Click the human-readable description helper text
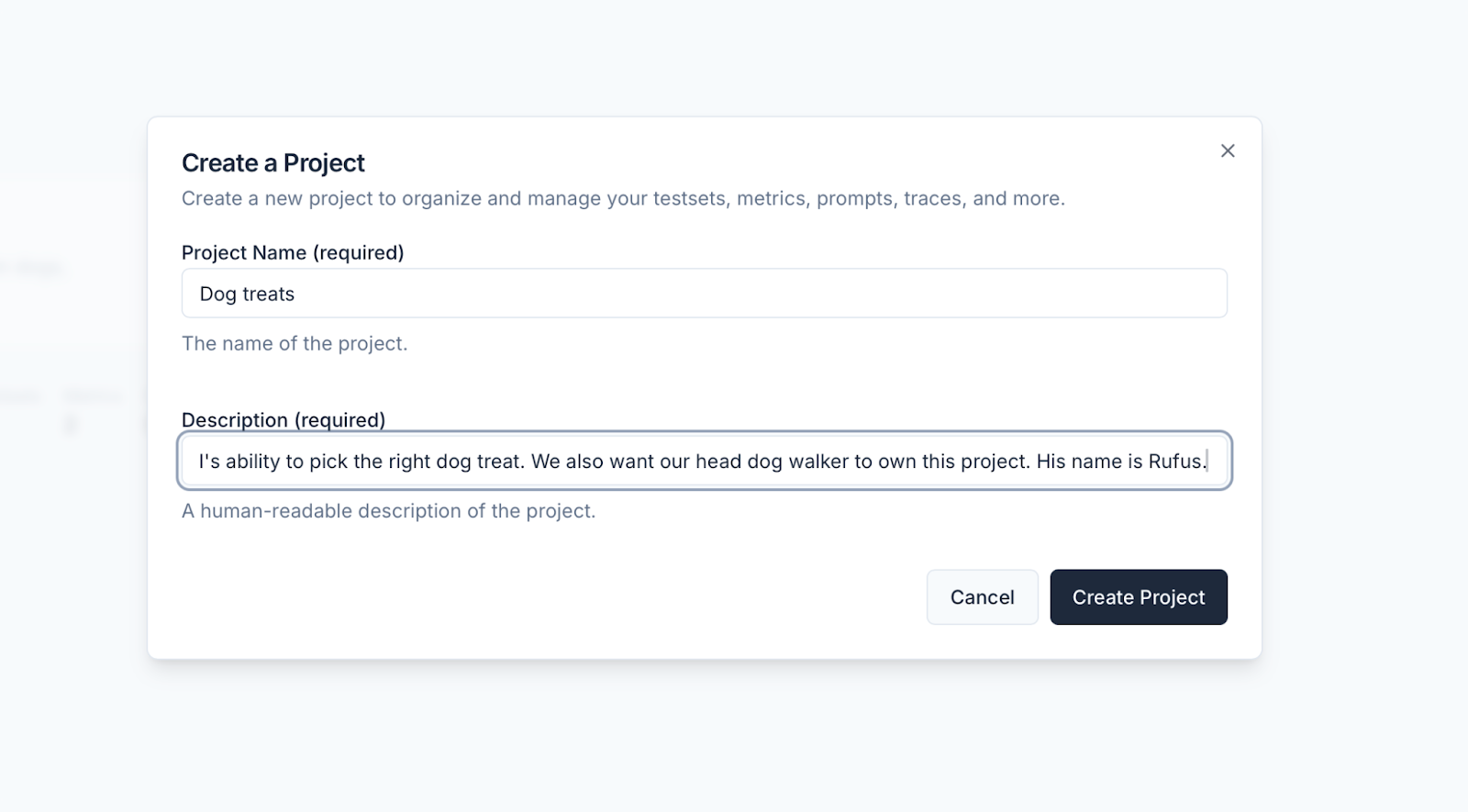The image size is (1468, 812). click(x=388, y=511)
